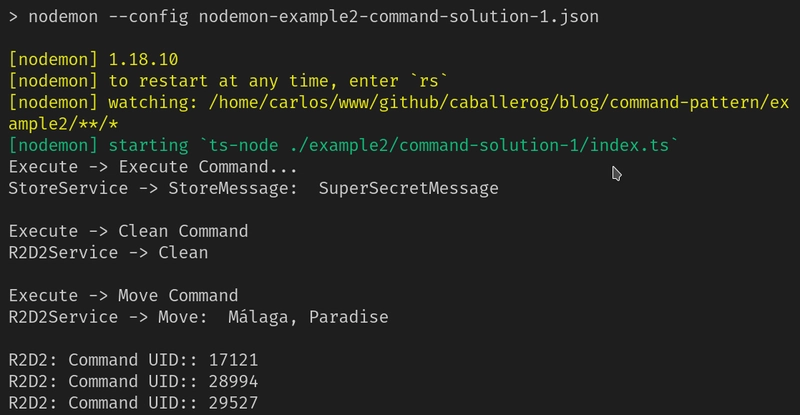800x415 pixels.
Task: Click the green '[nodemon] starting' tag
Action: [98, 145]
